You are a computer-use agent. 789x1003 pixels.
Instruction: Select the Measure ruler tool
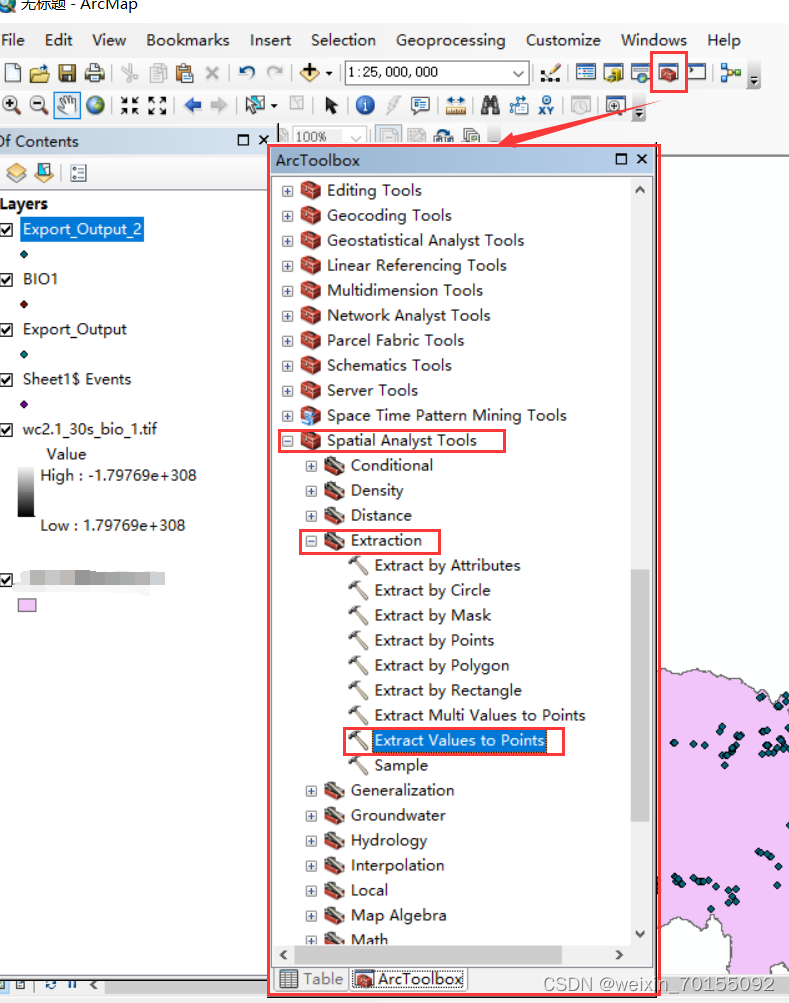pos(456,105)
